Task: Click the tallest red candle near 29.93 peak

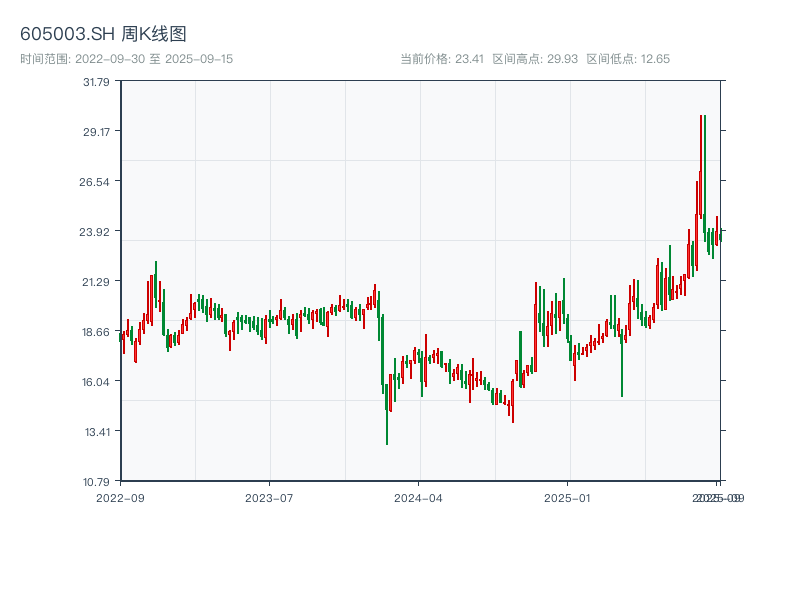Action: [701, 168]
